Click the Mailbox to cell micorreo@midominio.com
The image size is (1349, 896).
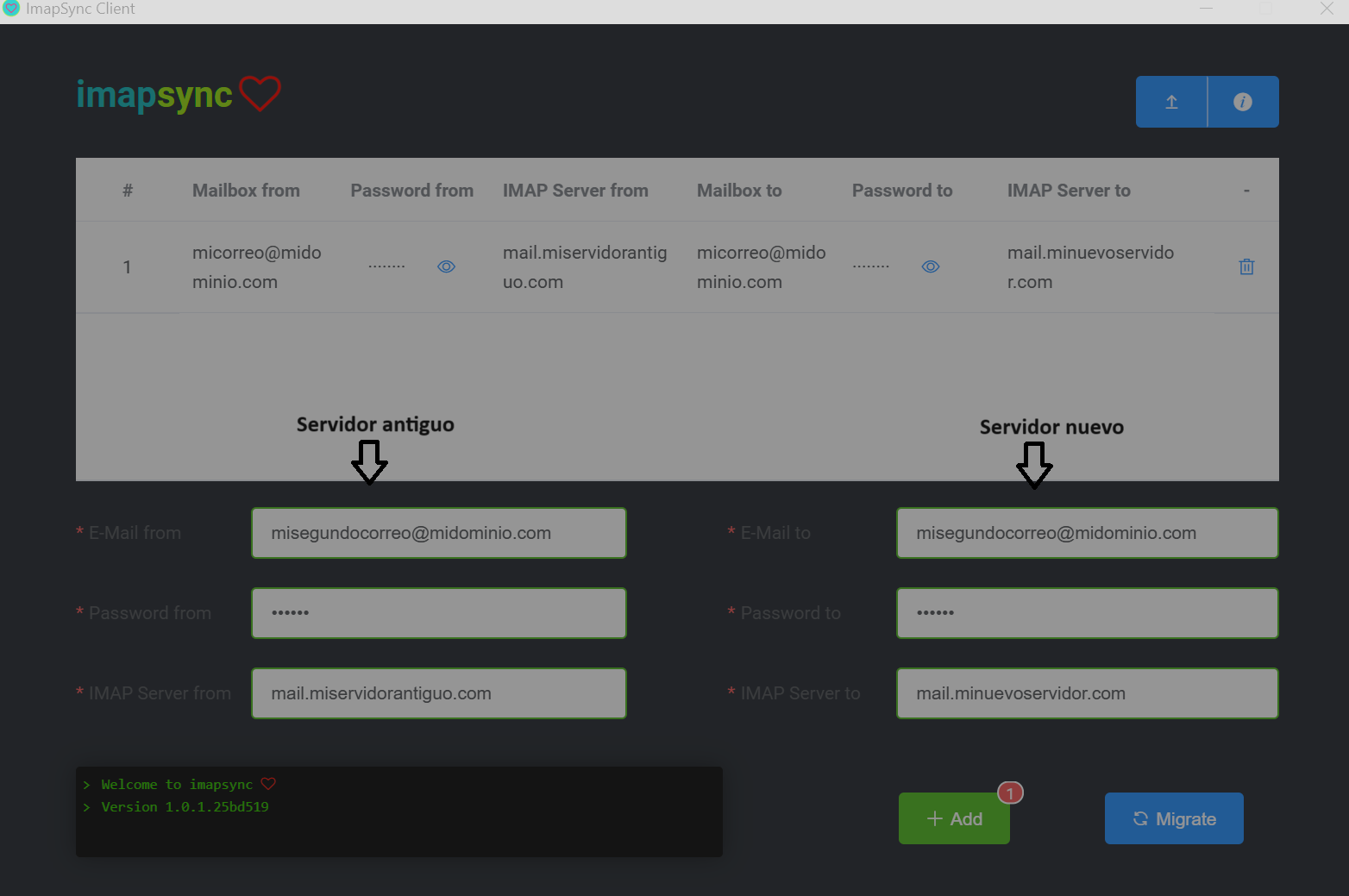762,267
